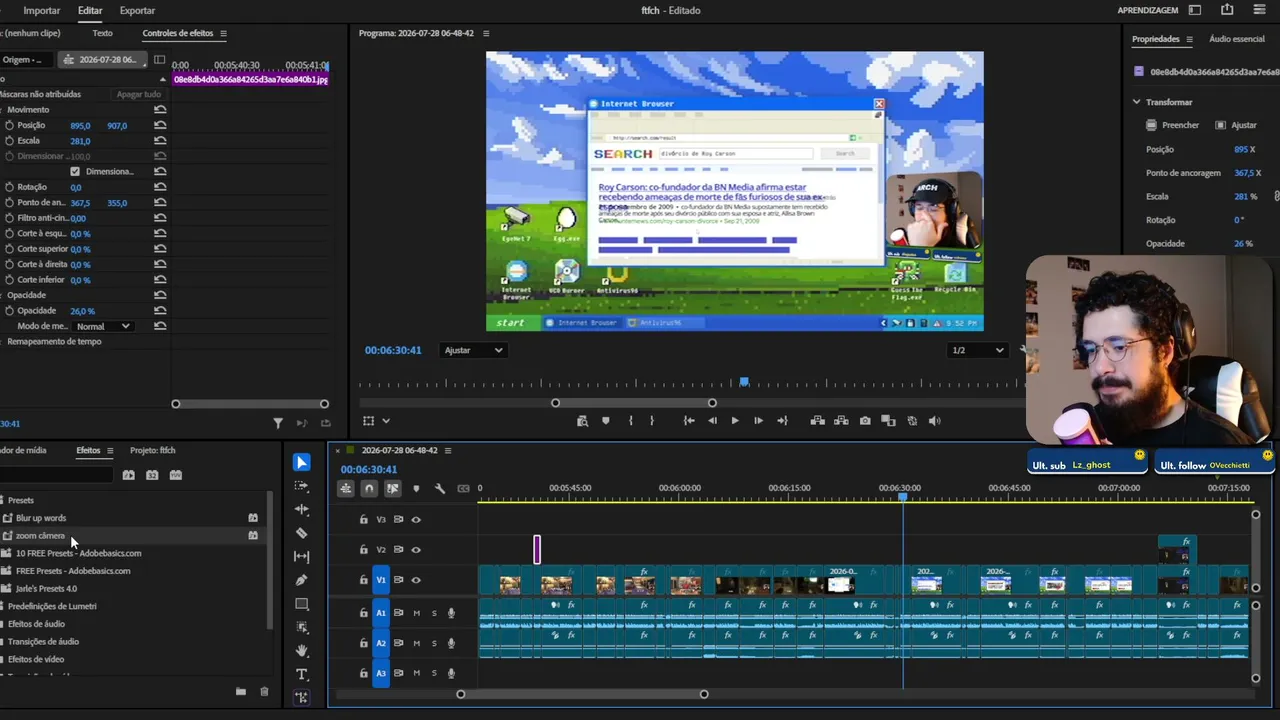This screenshot has height=720, width=1280.
Task: Open the Controles de efeitos panel menu
Action: pos(223,33)
